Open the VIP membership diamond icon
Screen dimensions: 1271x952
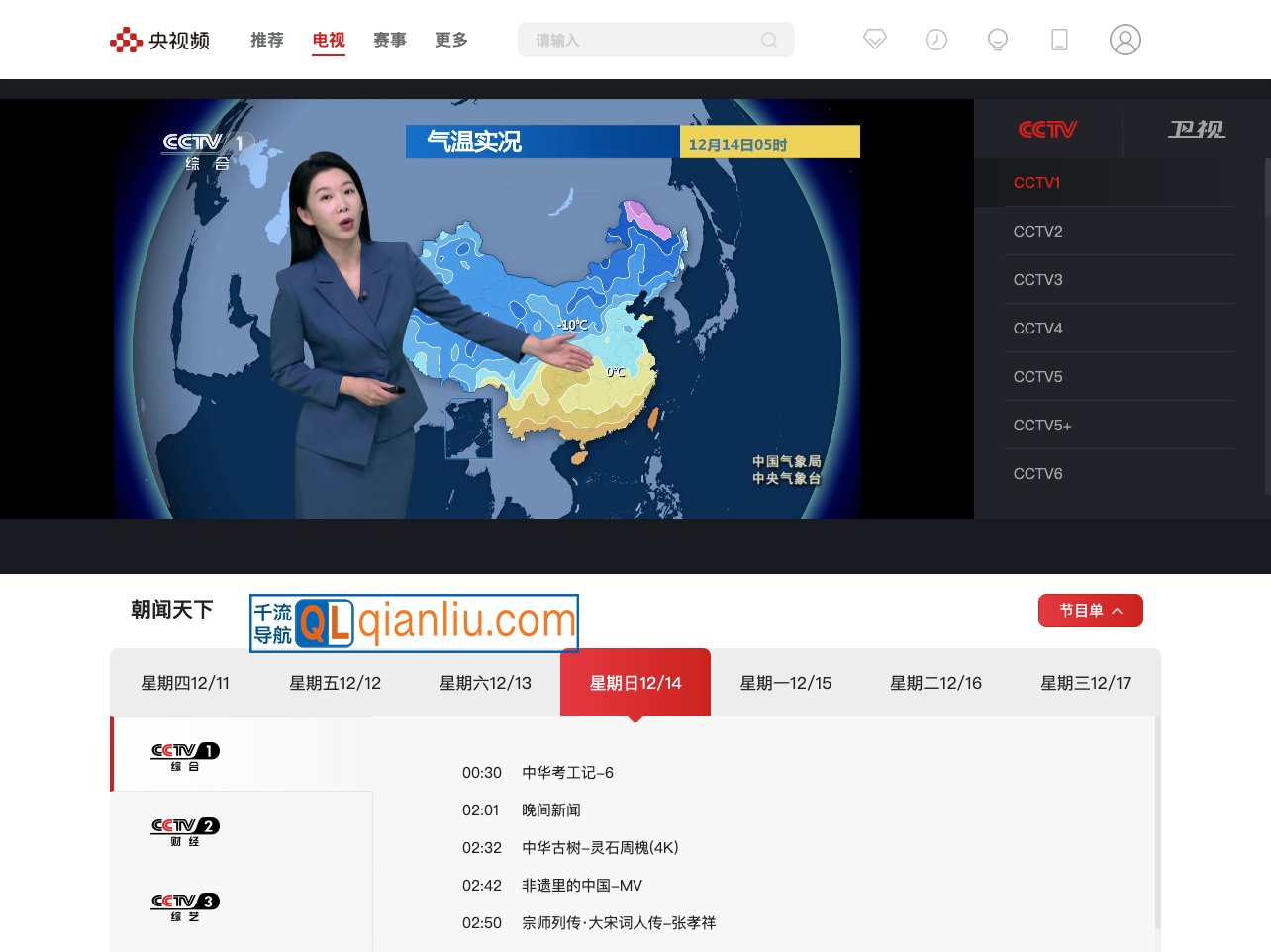point(875,40)
